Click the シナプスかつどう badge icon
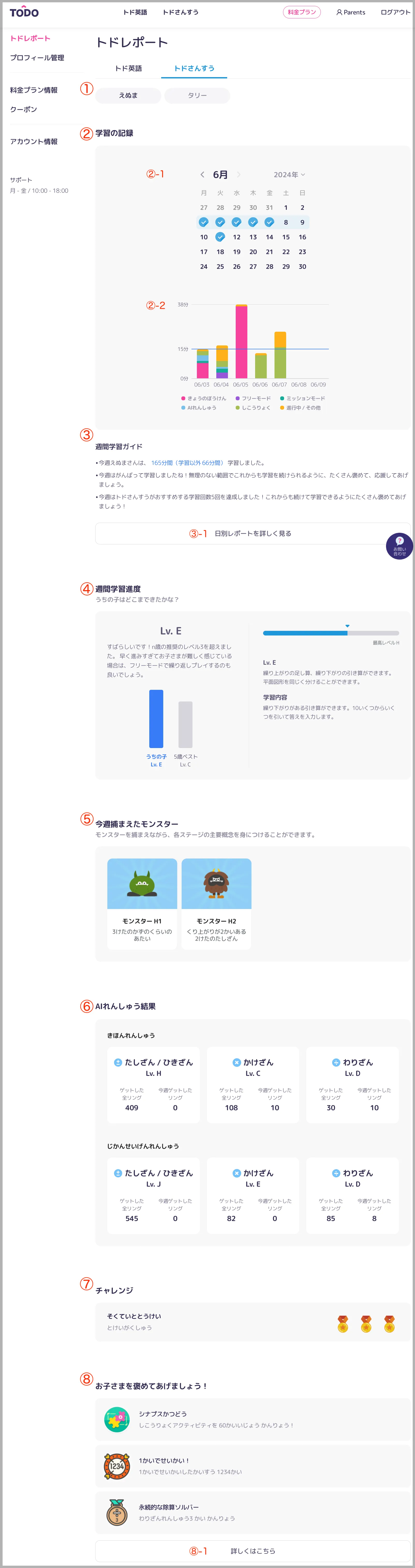The height and width of the screenshot is (1568, 415). click(117, 1419)
